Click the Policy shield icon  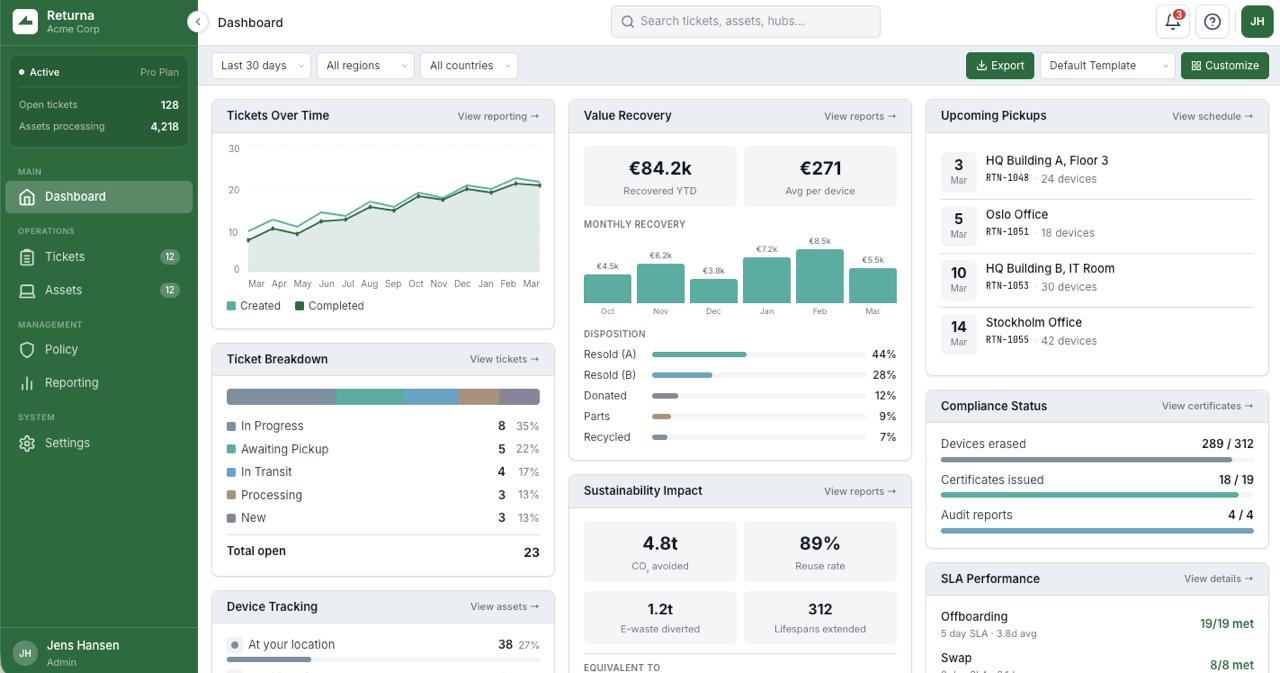tap(27, 350)
